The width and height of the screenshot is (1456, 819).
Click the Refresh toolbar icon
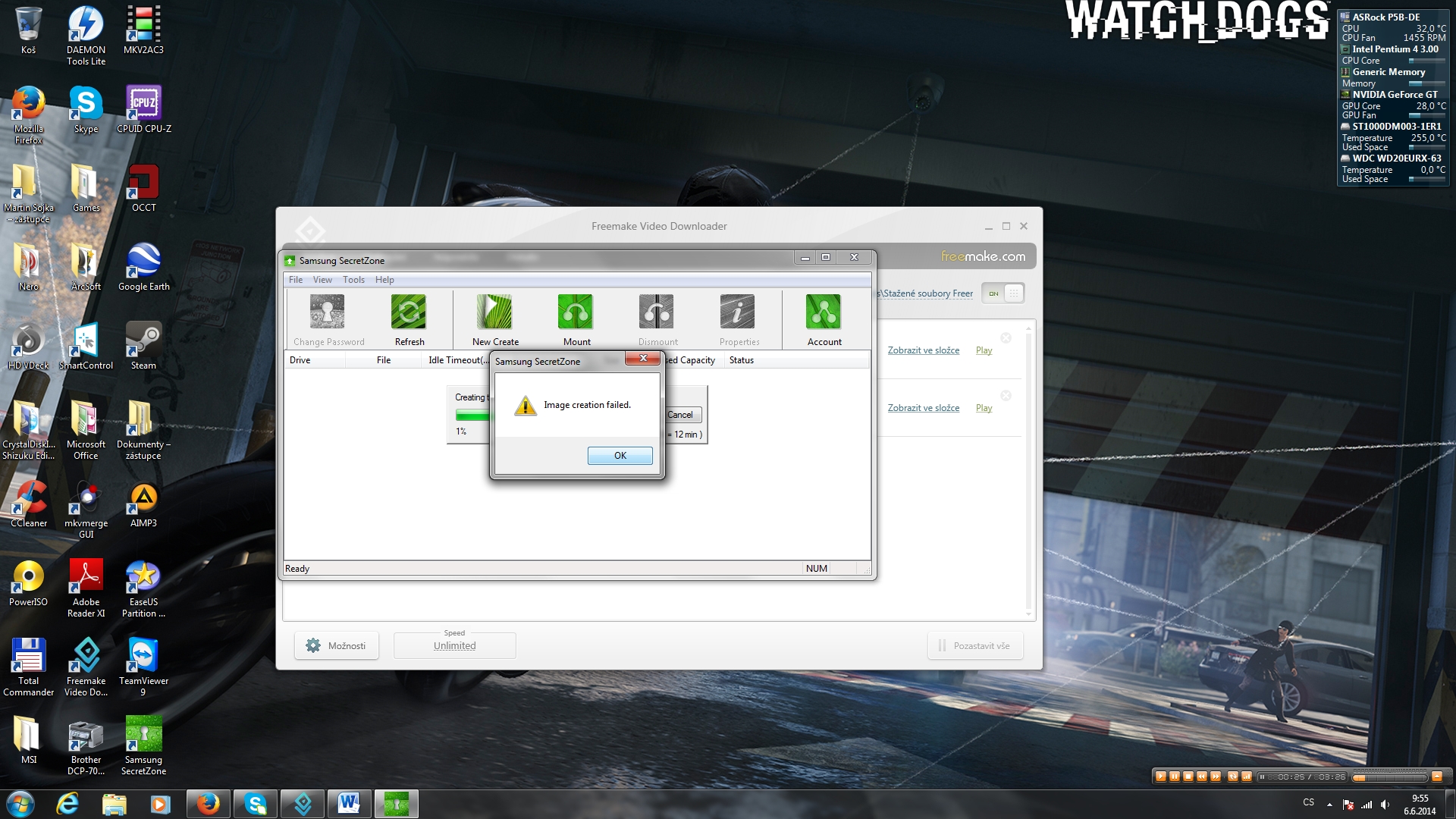(x=409, y=312)
